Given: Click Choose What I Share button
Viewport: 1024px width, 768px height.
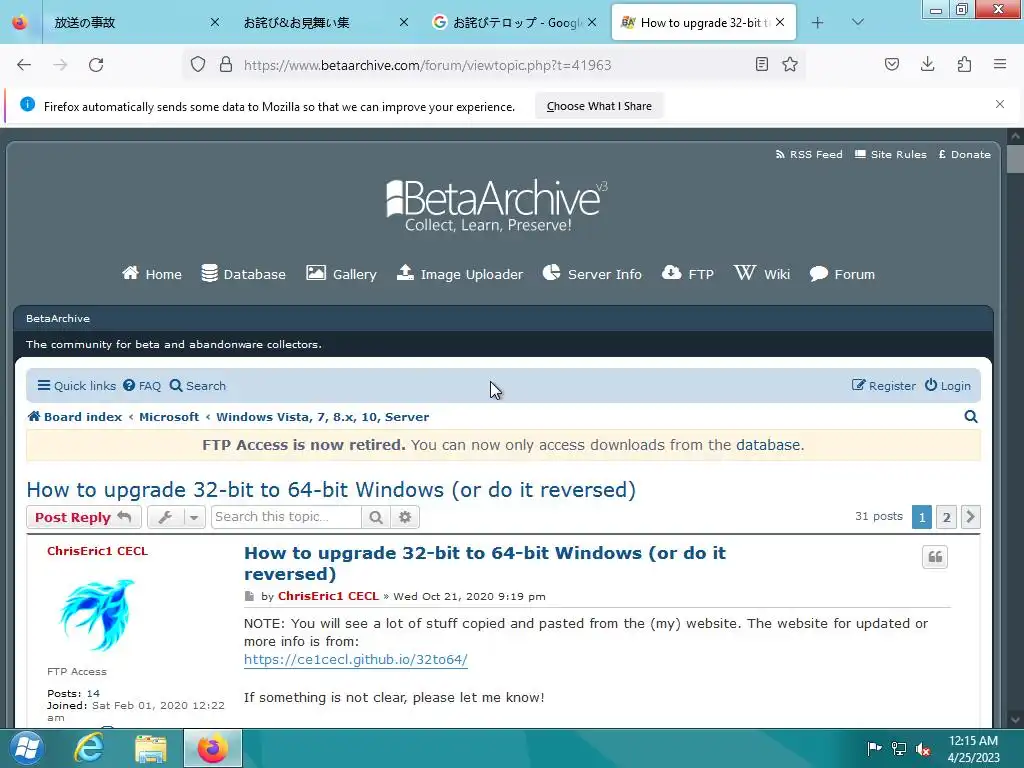Looking at the screenshot, I should pyautogui.click(x=599, y=106).
